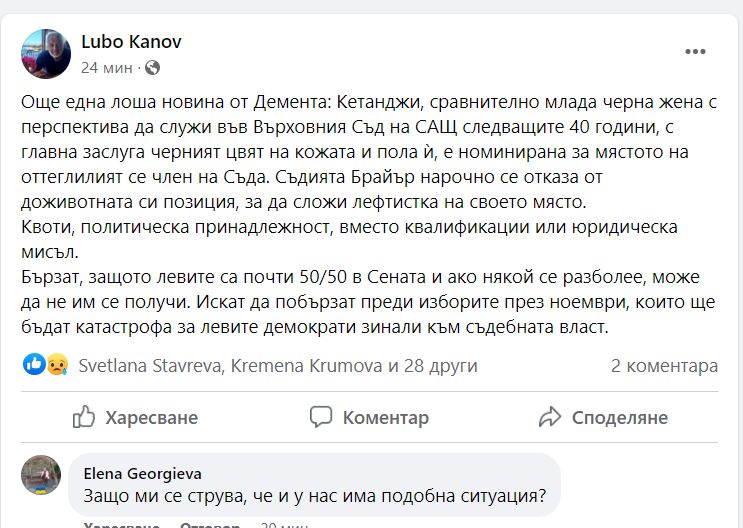This screenshot has height=528, width=743.
Task: Open Lubo Kanov's profile name link
Action: tap(131, 42)
